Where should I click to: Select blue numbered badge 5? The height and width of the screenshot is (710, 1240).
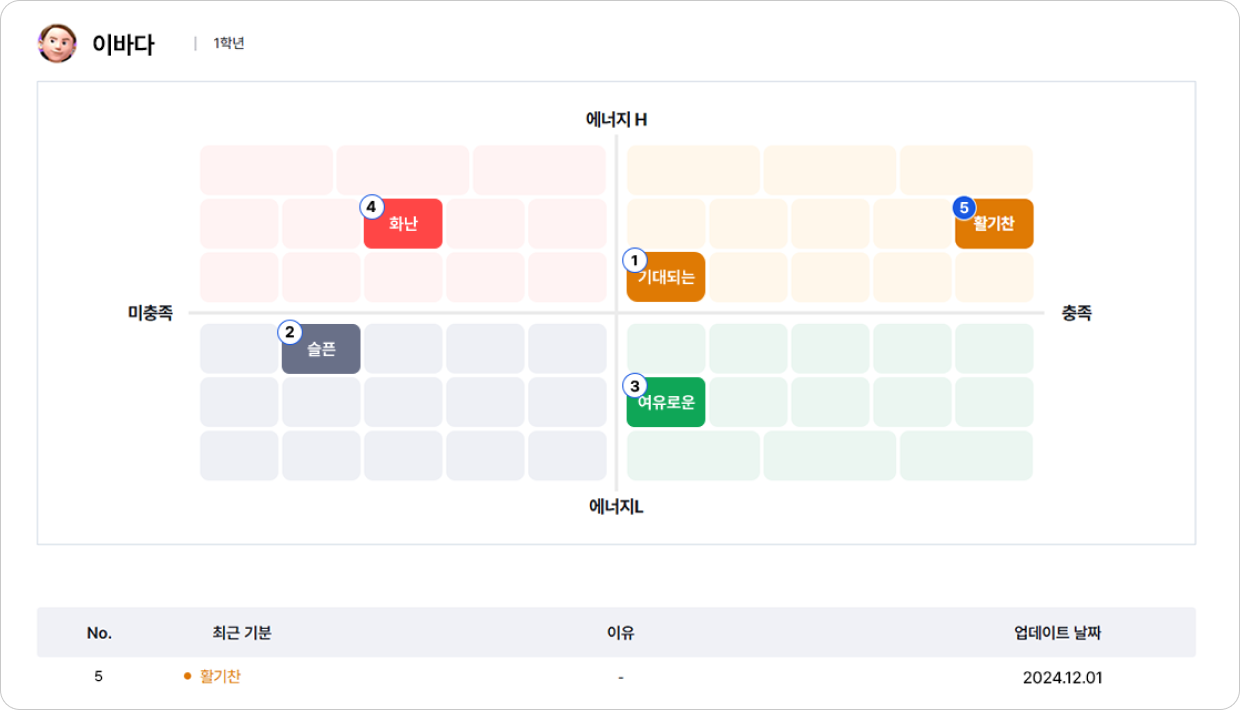click(964, 207)
